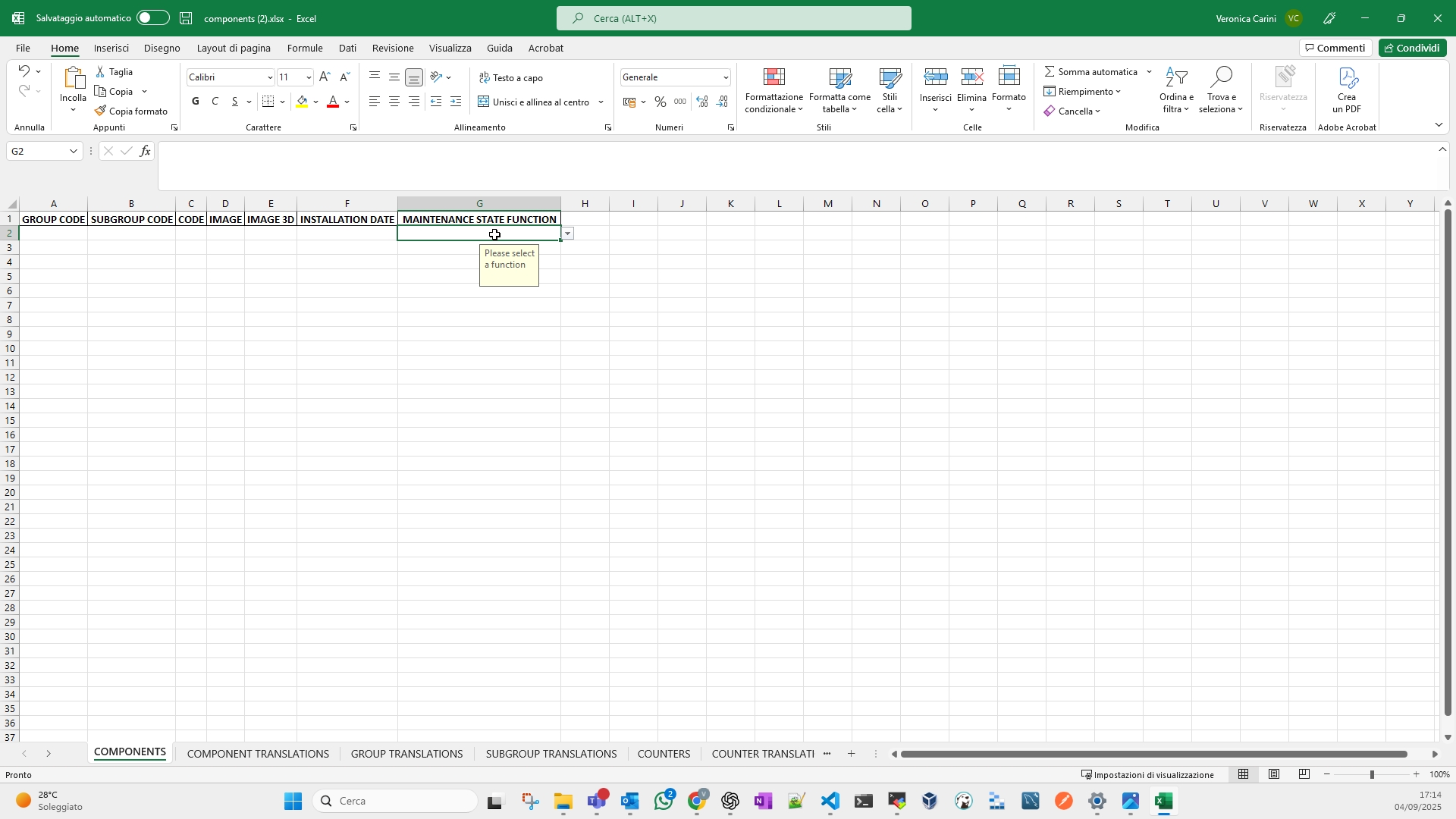Image resolution: width=1456 pixels, height=819 pixels.
Task: Open the Commenti panel
Action: [1335, 49]
